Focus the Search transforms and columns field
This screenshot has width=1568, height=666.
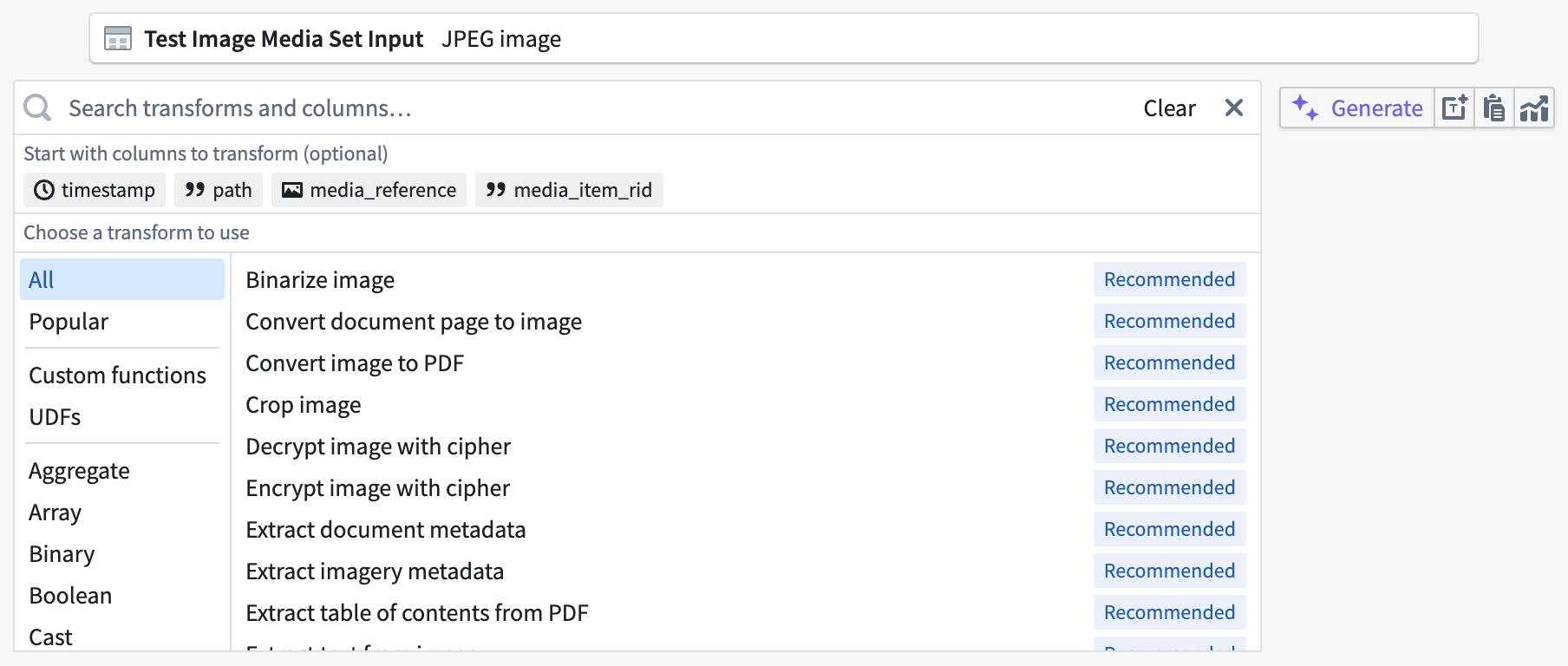click(598, 108)
